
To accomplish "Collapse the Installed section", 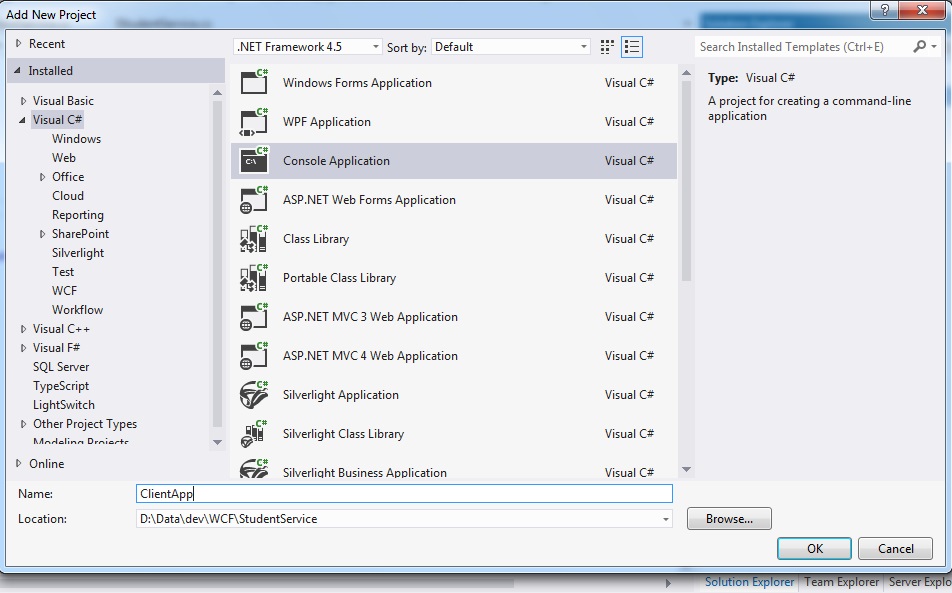I will tap(18, 70).
